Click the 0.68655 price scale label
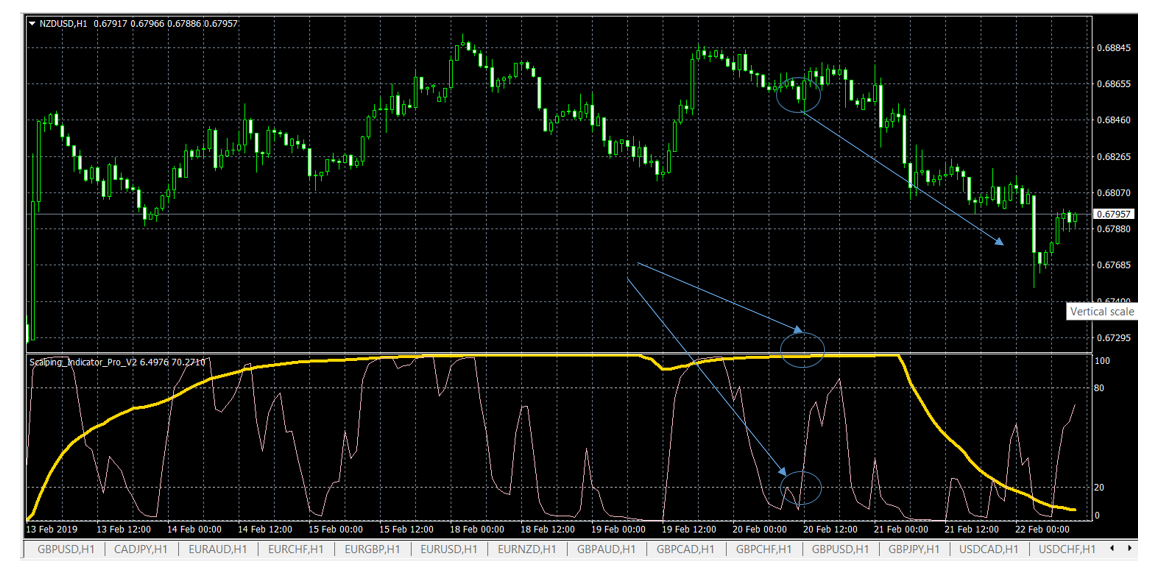 [1113, 84]
